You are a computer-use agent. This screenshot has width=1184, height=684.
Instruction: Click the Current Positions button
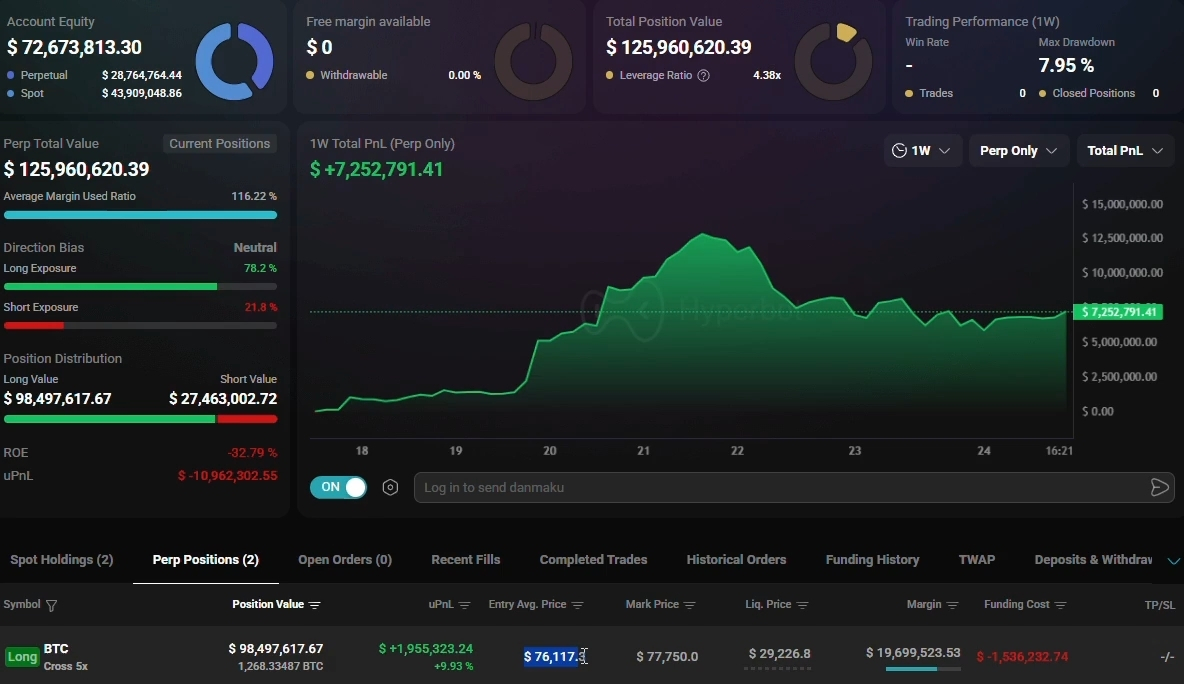[x=220, y=143]
